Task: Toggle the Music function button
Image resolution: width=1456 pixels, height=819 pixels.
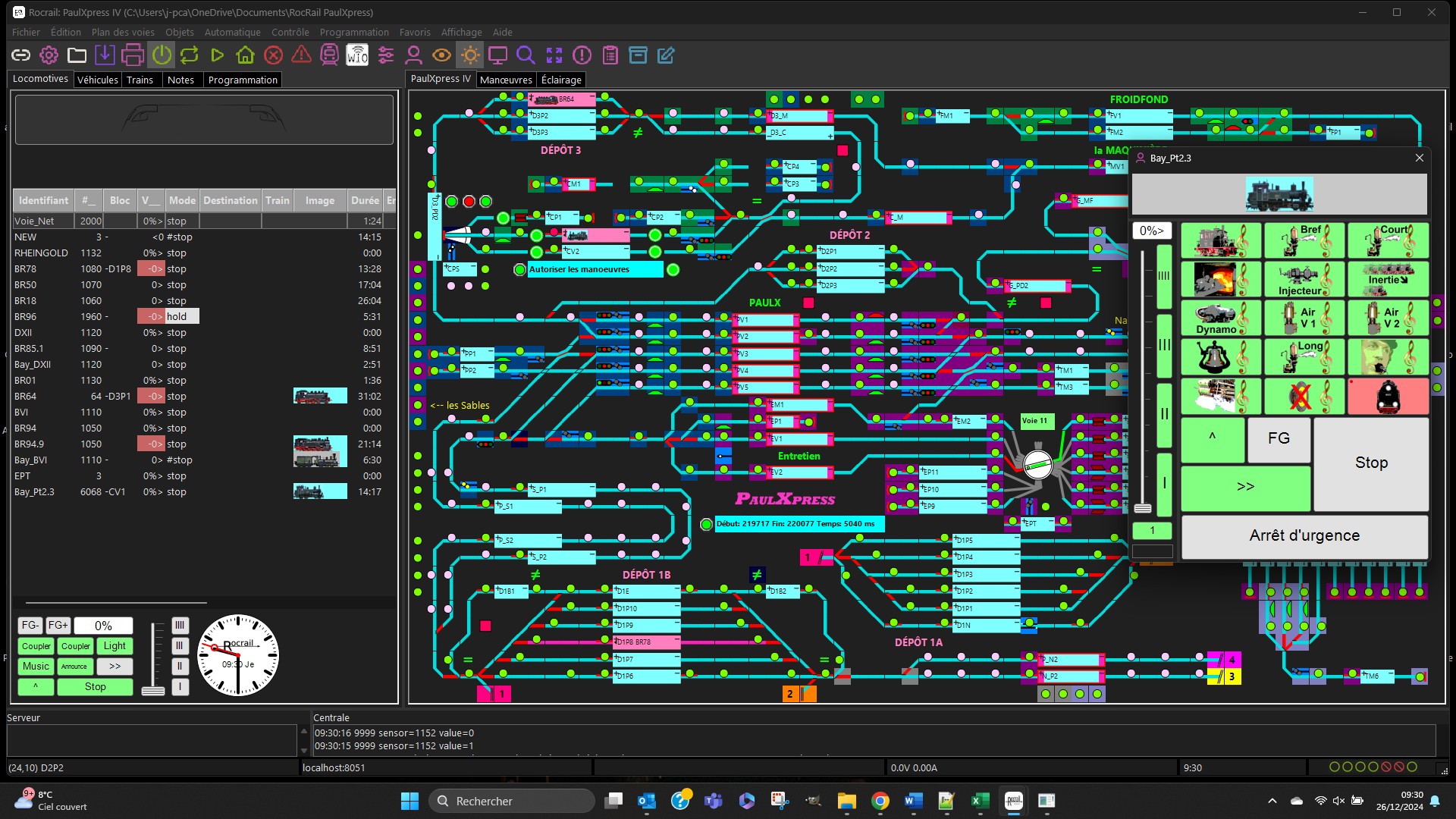Action: 36,667
